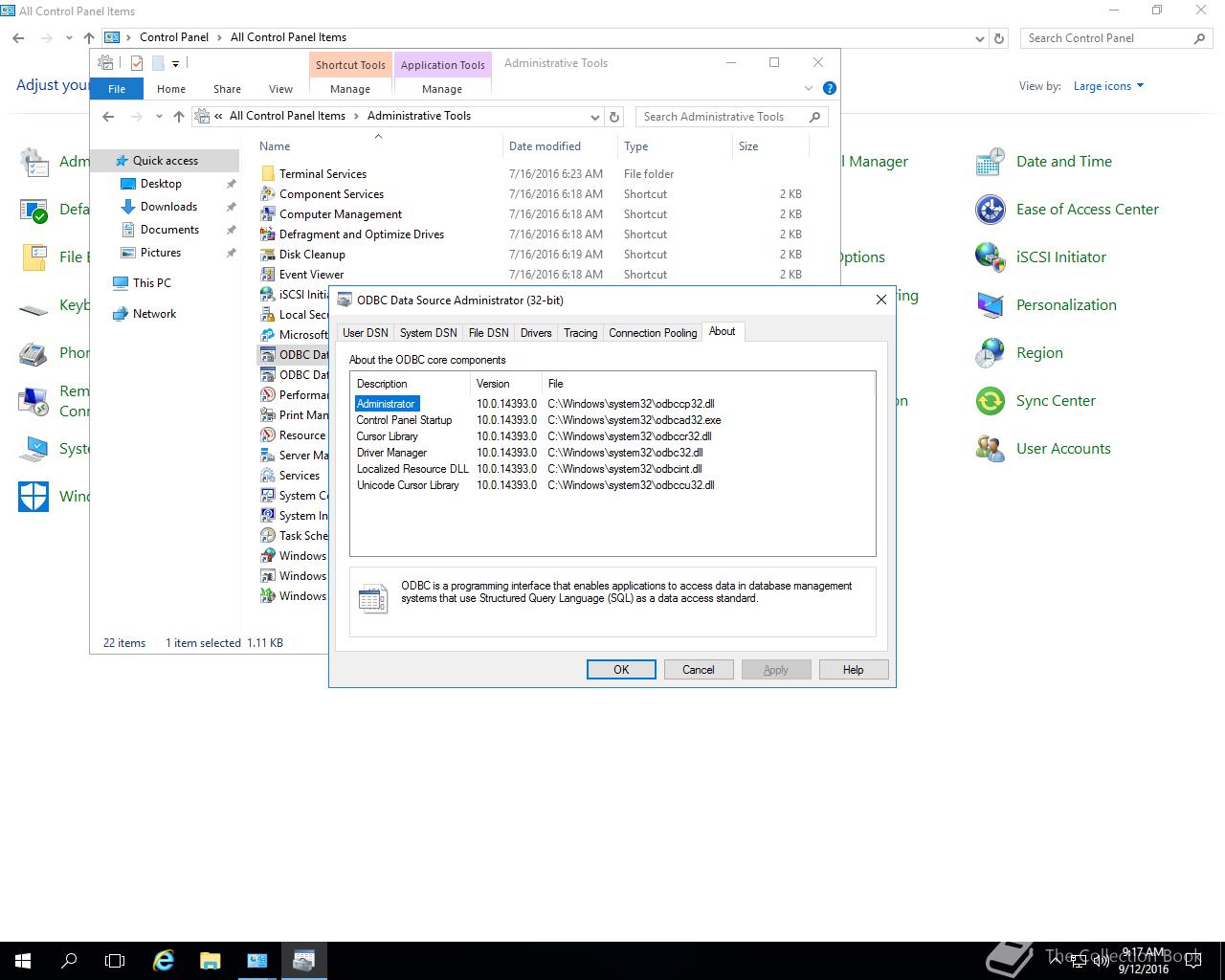Click Cancel in ODBC dialog
Screen dimensions: 1225x980
click(699, 670)
